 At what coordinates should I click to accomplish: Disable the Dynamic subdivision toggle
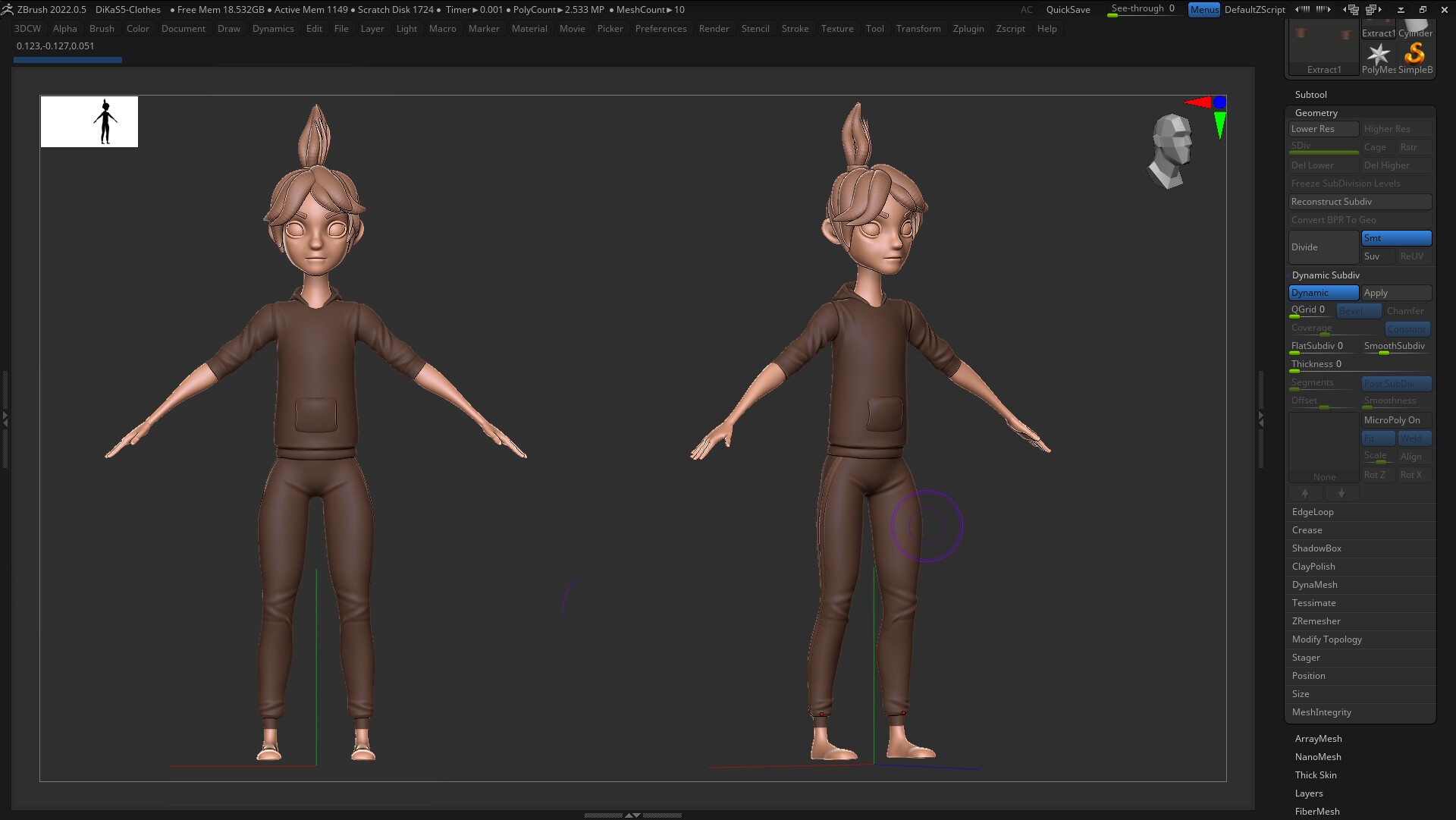coord(1323,292)
